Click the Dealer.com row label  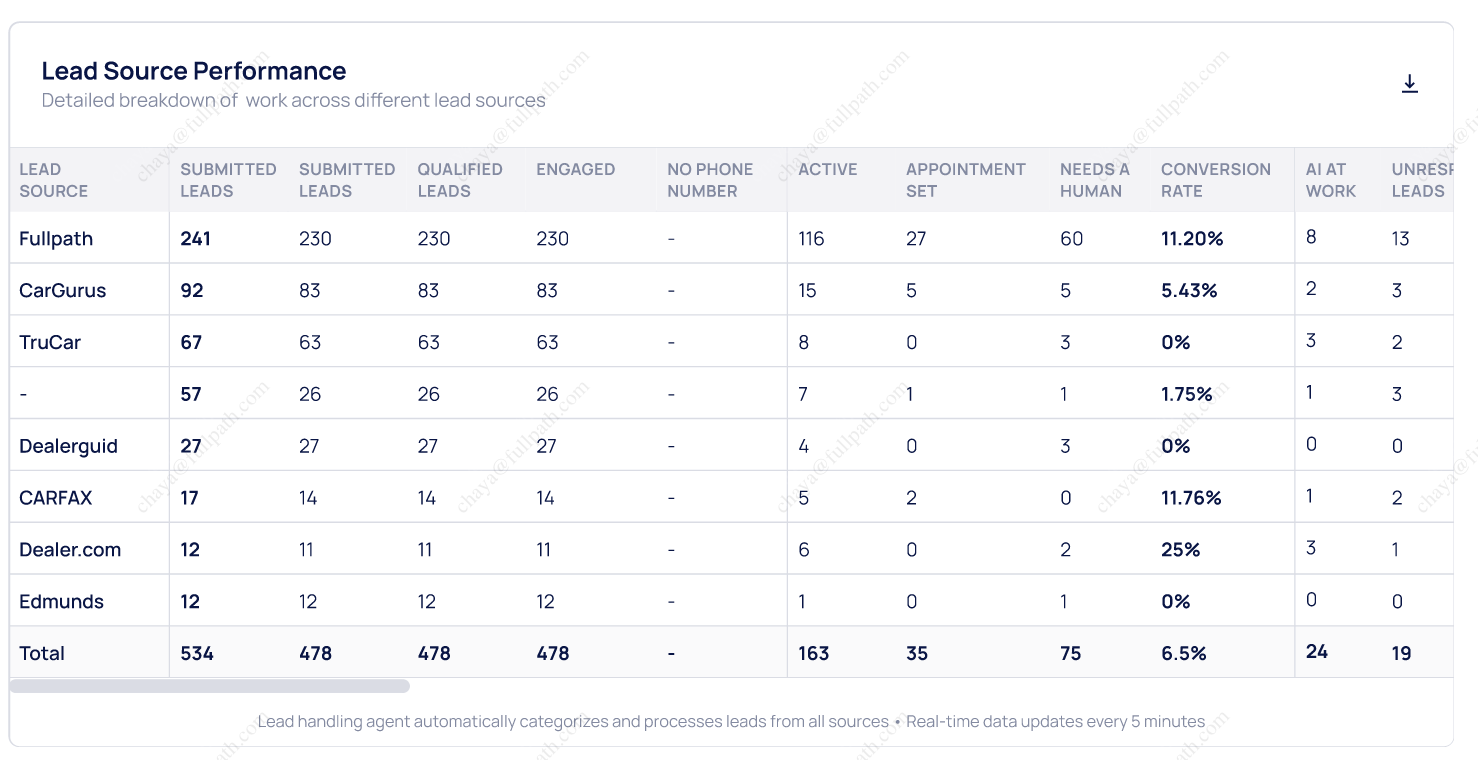point(70,550)
